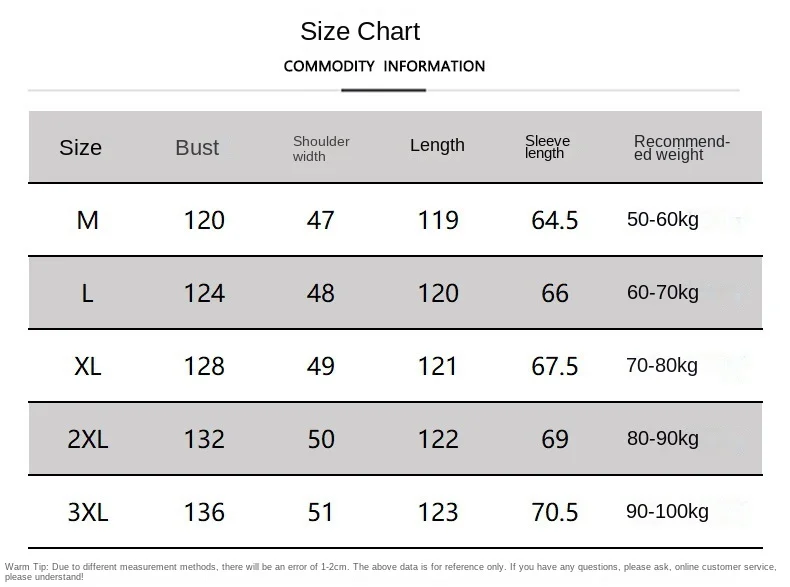Image resolution: width=790 pixels, height=587 pixels.
Task: Select sleeve length value 64.5
Action: pos(555,221)
